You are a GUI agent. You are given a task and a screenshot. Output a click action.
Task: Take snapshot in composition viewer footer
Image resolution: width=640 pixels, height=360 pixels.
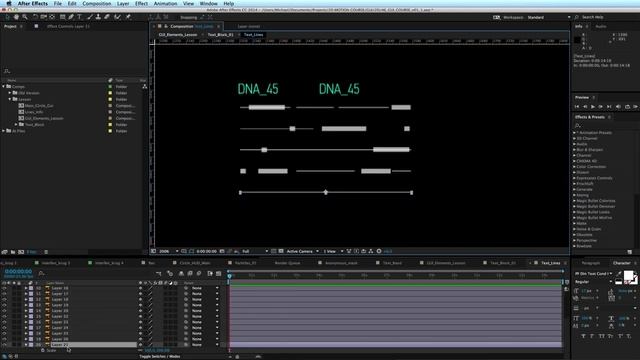click(222, 251)
